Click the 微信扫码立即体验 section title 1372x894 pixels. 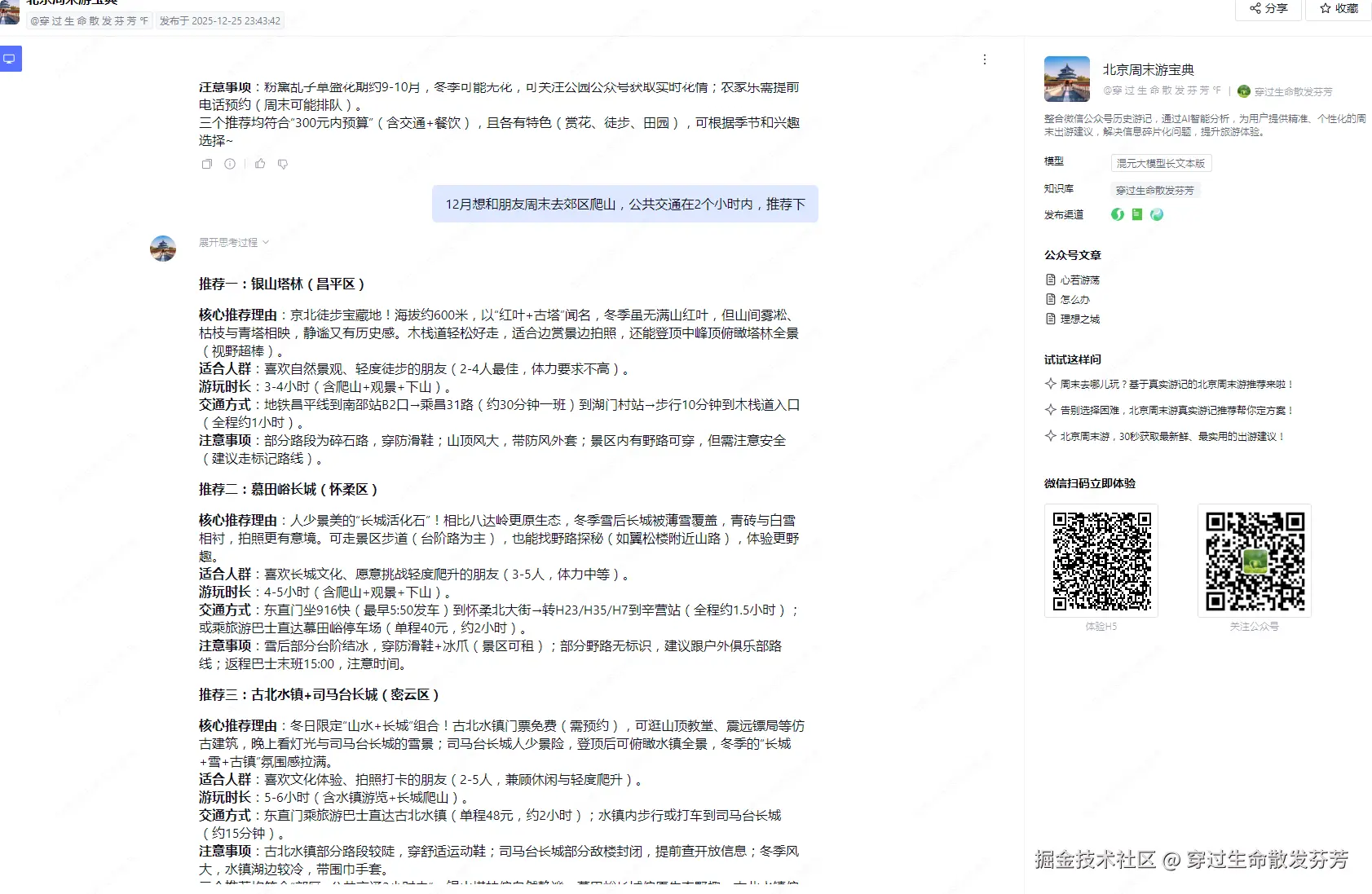point(1090,483)
